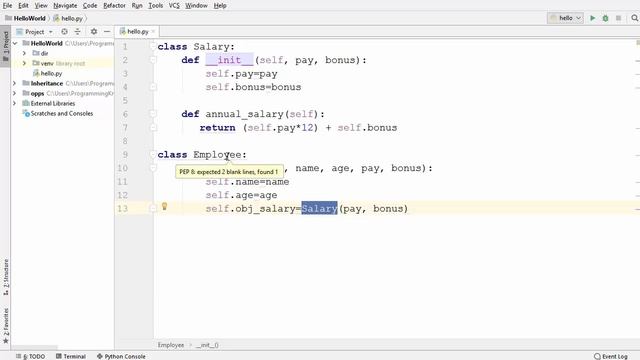Start debugging with the bug icon

pos(605,18)
